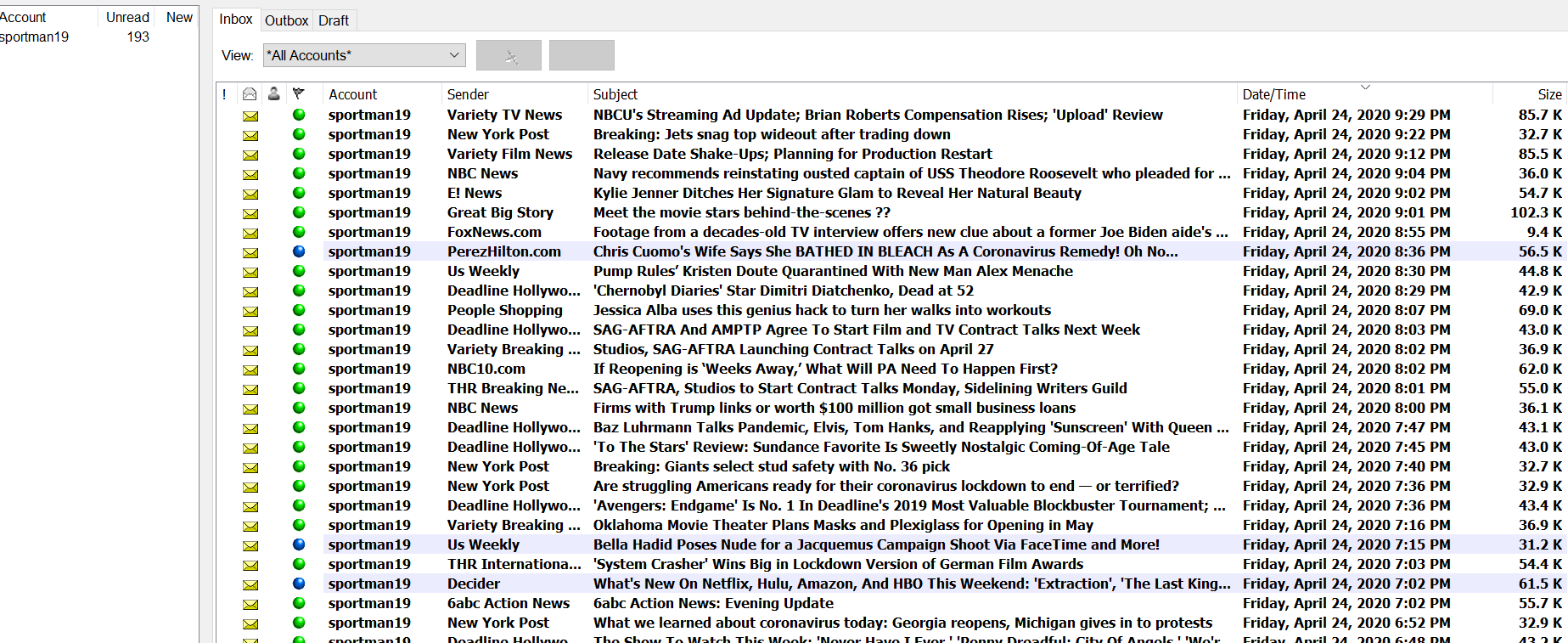Click sender 'Variety Breaking ...' on the Studios, SAG-AFTRA row
The height and width of the screenshot is (643, 1568).
pos(514,349)
